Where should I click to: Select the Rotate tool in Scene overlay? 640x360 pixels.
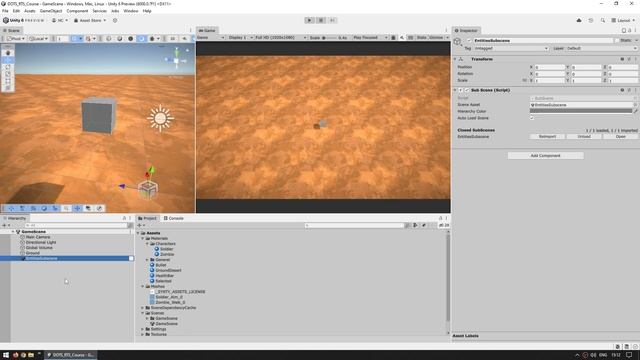point(8,67)
